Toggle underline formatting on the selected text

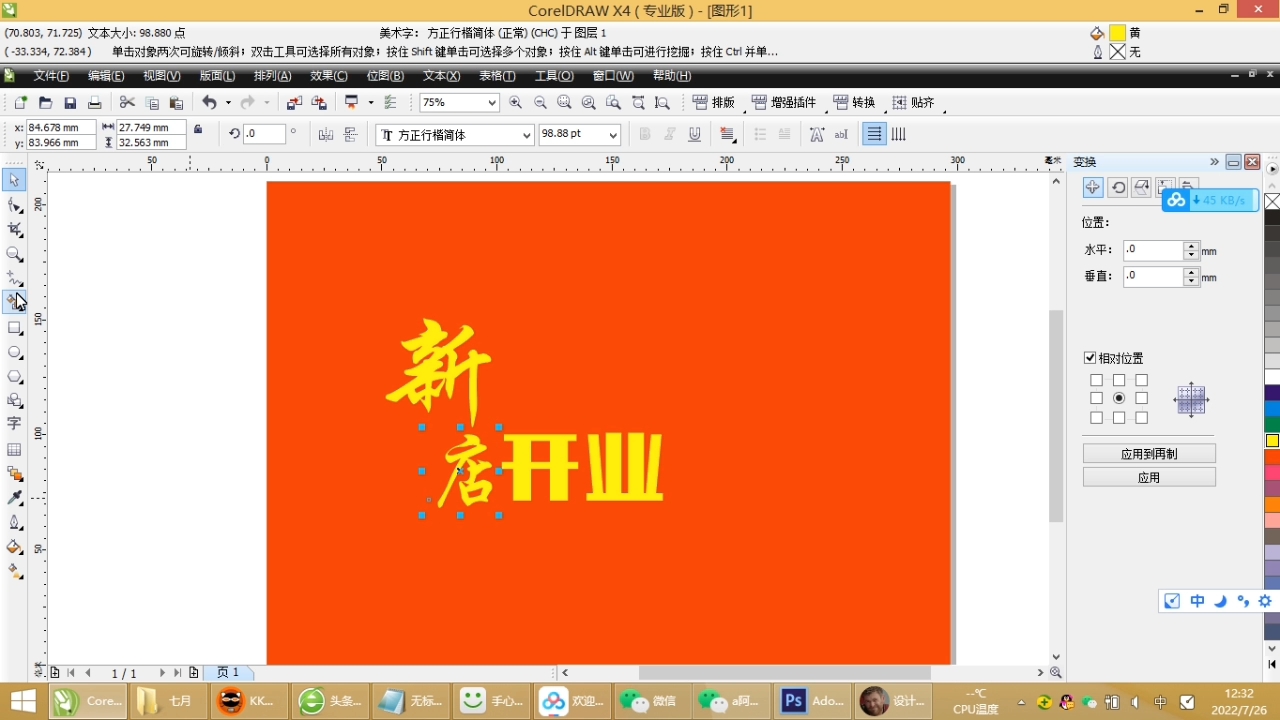[694, 134]
